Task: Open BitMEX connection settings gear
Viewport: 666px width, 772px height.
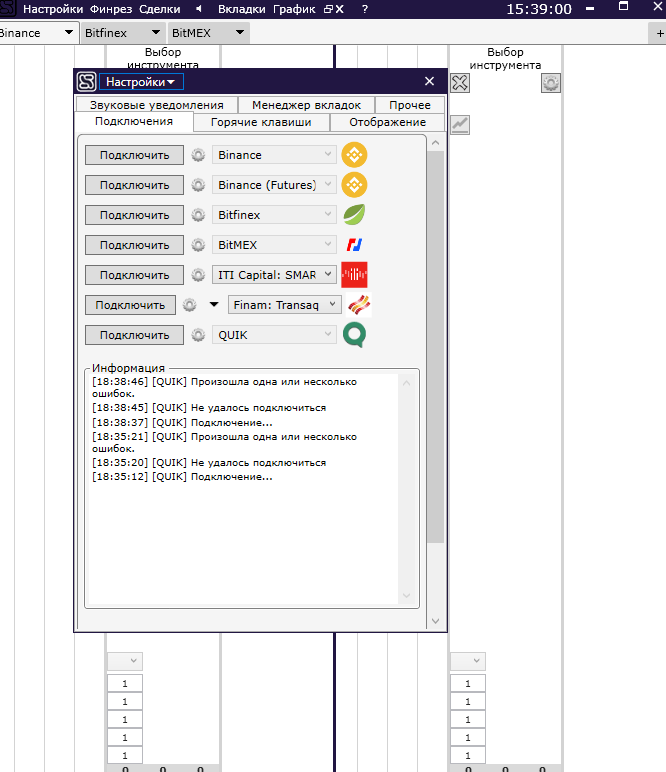Action: [198, 245]
